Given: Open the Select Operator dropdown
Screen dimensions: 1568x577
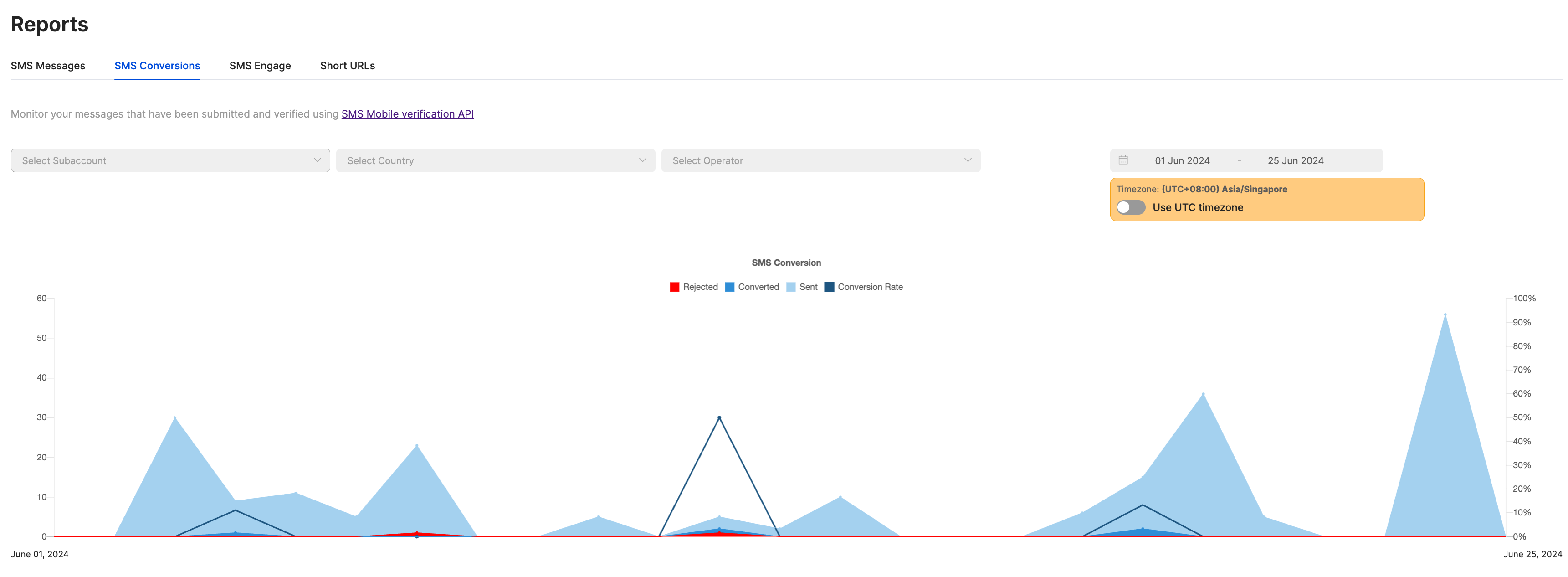Looking at the screenshot, I should 820,160.
